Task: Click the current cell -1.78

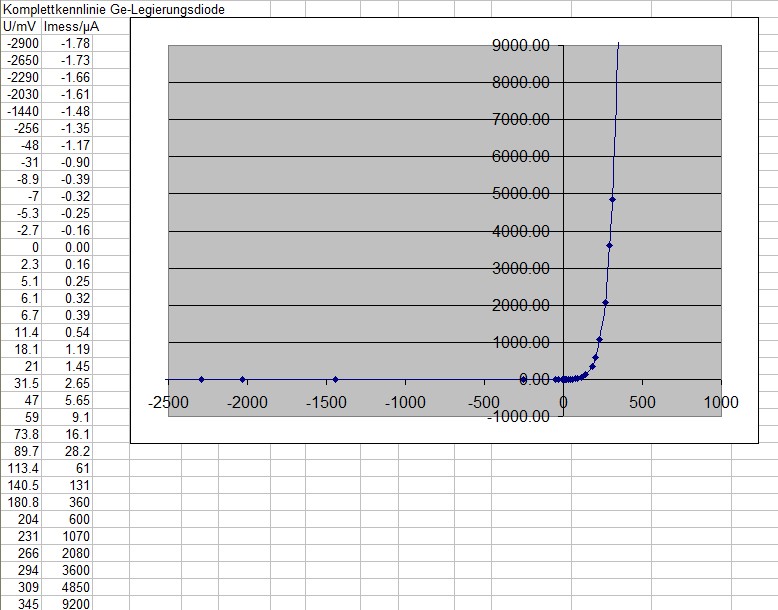Action: tap(67, 44)
